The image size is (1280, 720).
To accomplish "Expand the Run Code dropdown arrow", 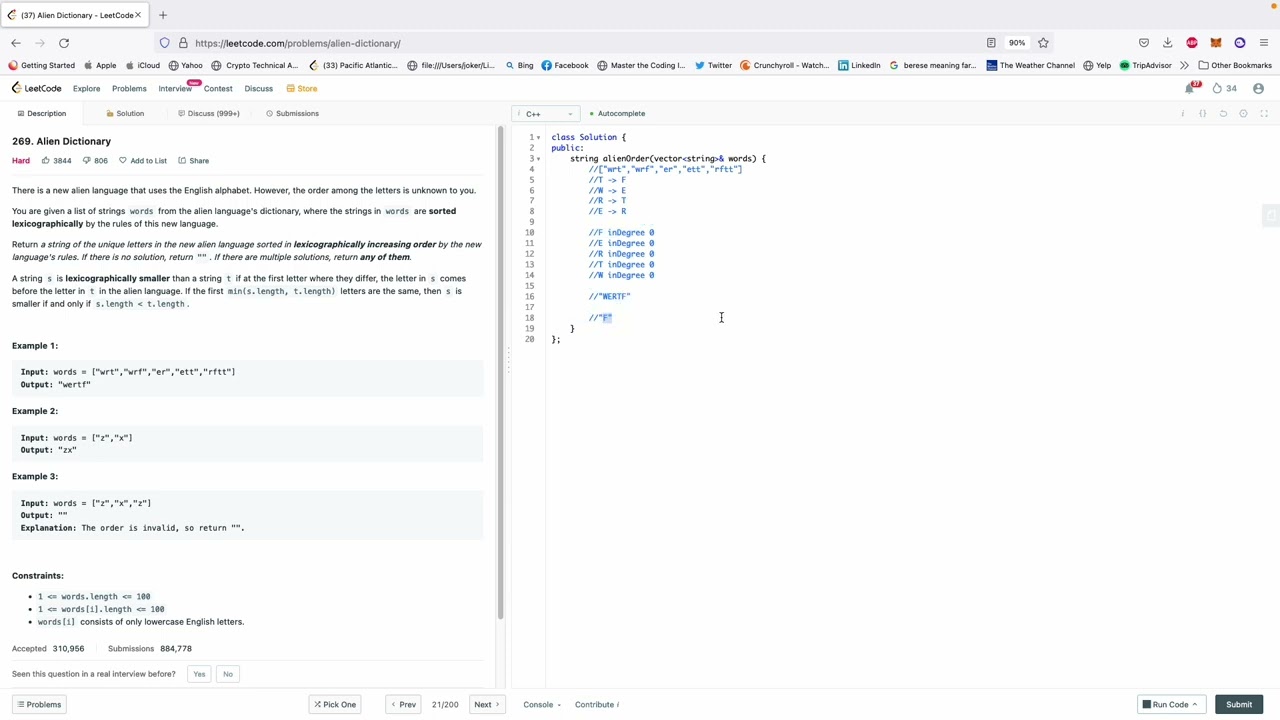I will point(1194,704).
